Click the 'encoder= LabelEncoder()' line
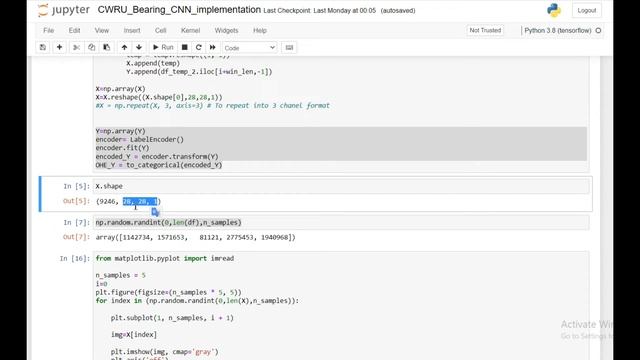The image size is (640, 360). (140, 140)
